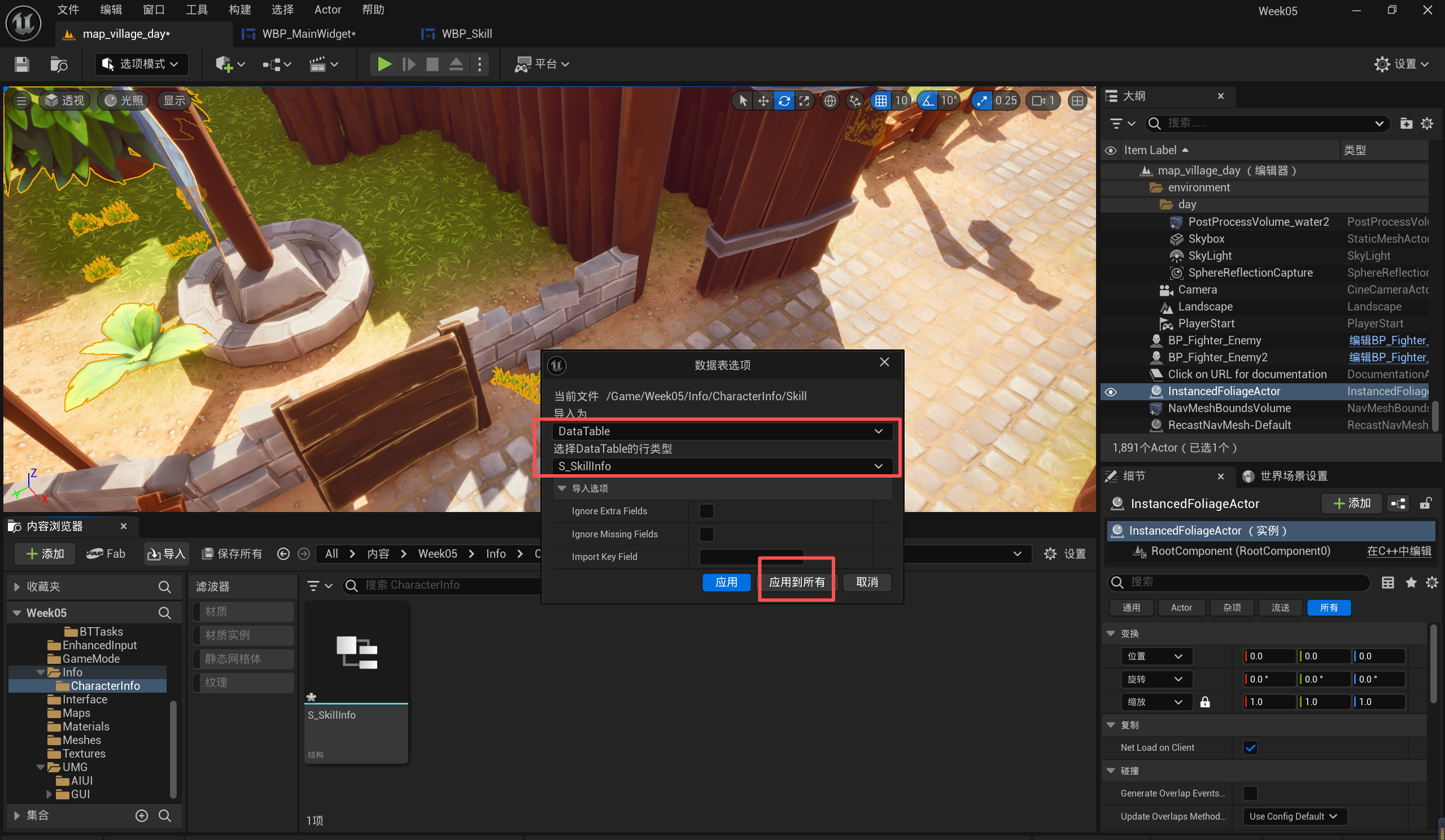The image size is (1445, 840).
Task: Click the green Play button in toolbar
Action: [x=383, y=64]
